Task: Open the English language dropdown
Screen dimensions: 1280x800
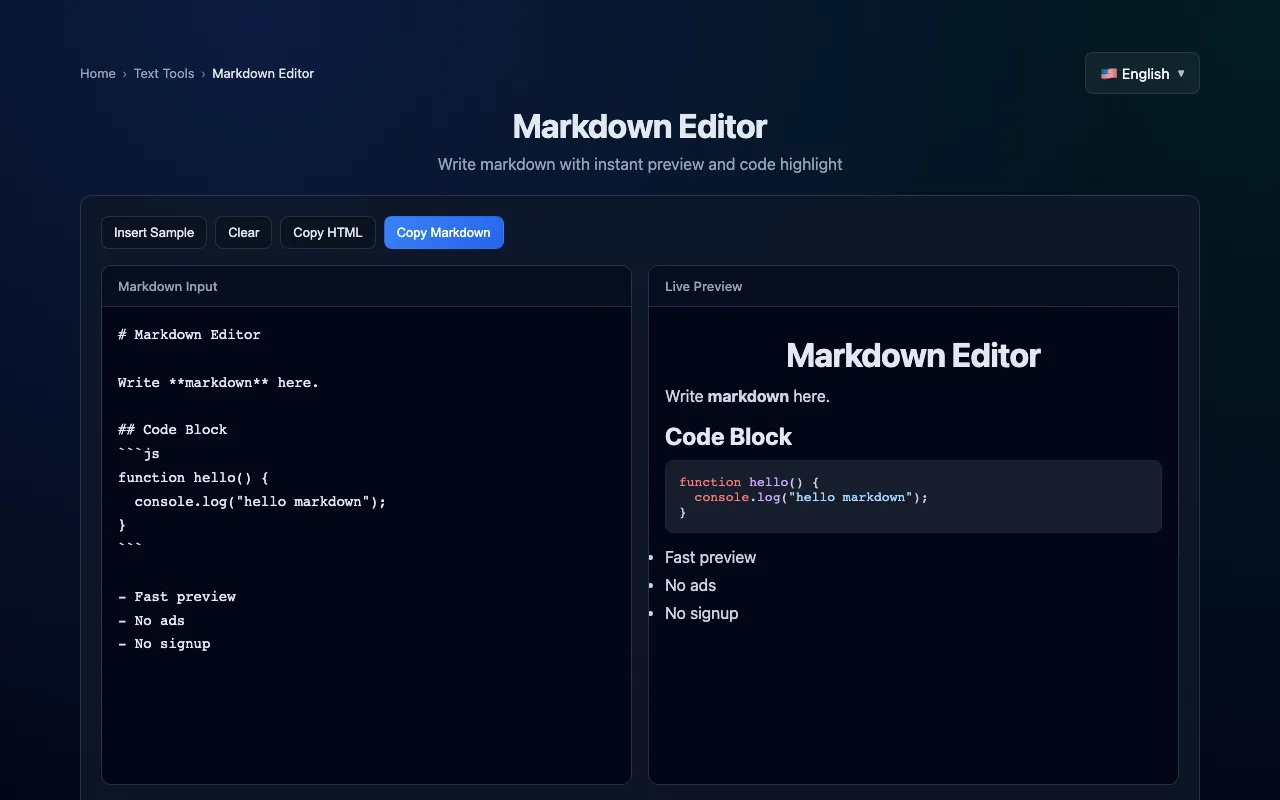Action: [x=1142, y=73]
